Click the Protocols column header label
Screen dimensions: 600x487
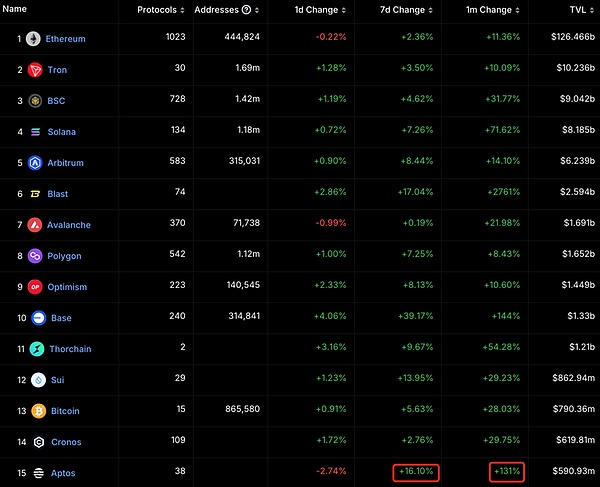click(157, 10)
